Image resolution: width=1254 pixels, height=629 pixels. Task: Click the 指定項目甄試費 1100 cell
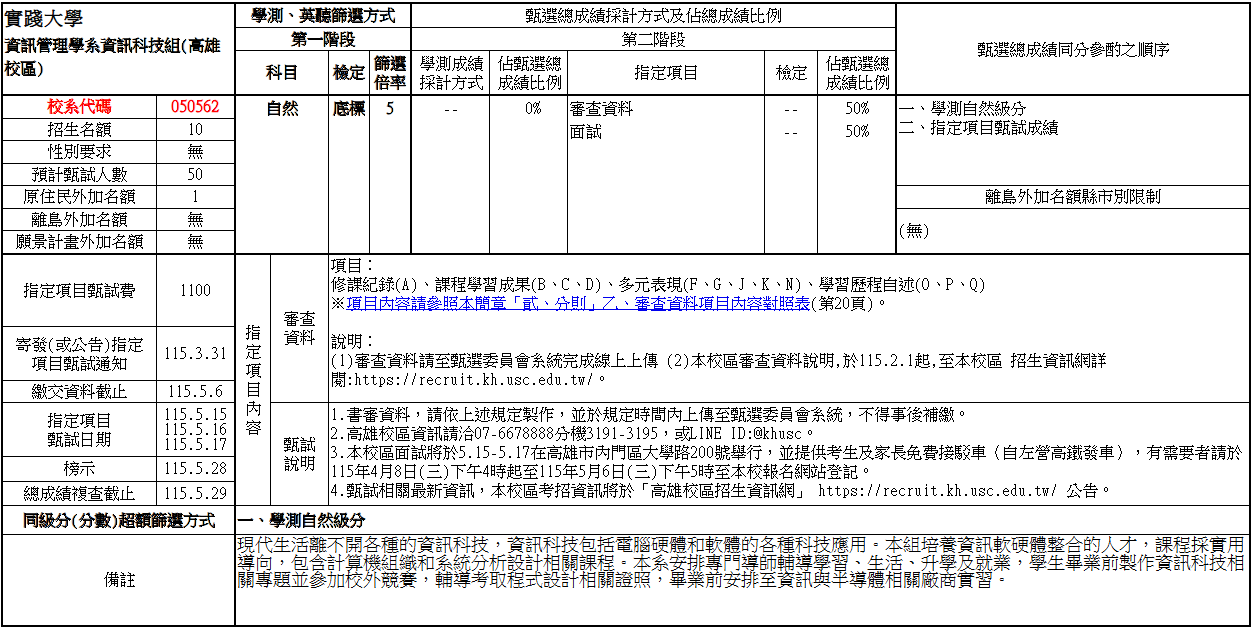tap(197, 291)
